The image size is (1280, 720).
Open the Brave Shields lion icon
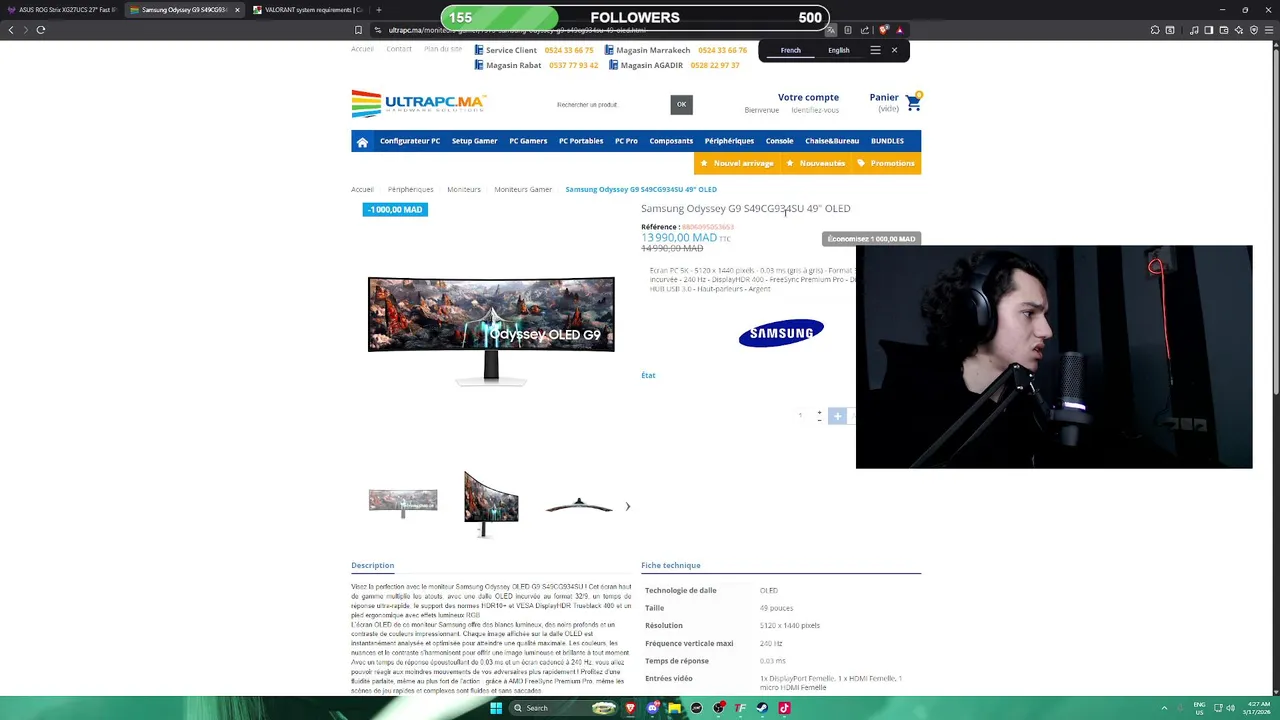coord(883,30)
